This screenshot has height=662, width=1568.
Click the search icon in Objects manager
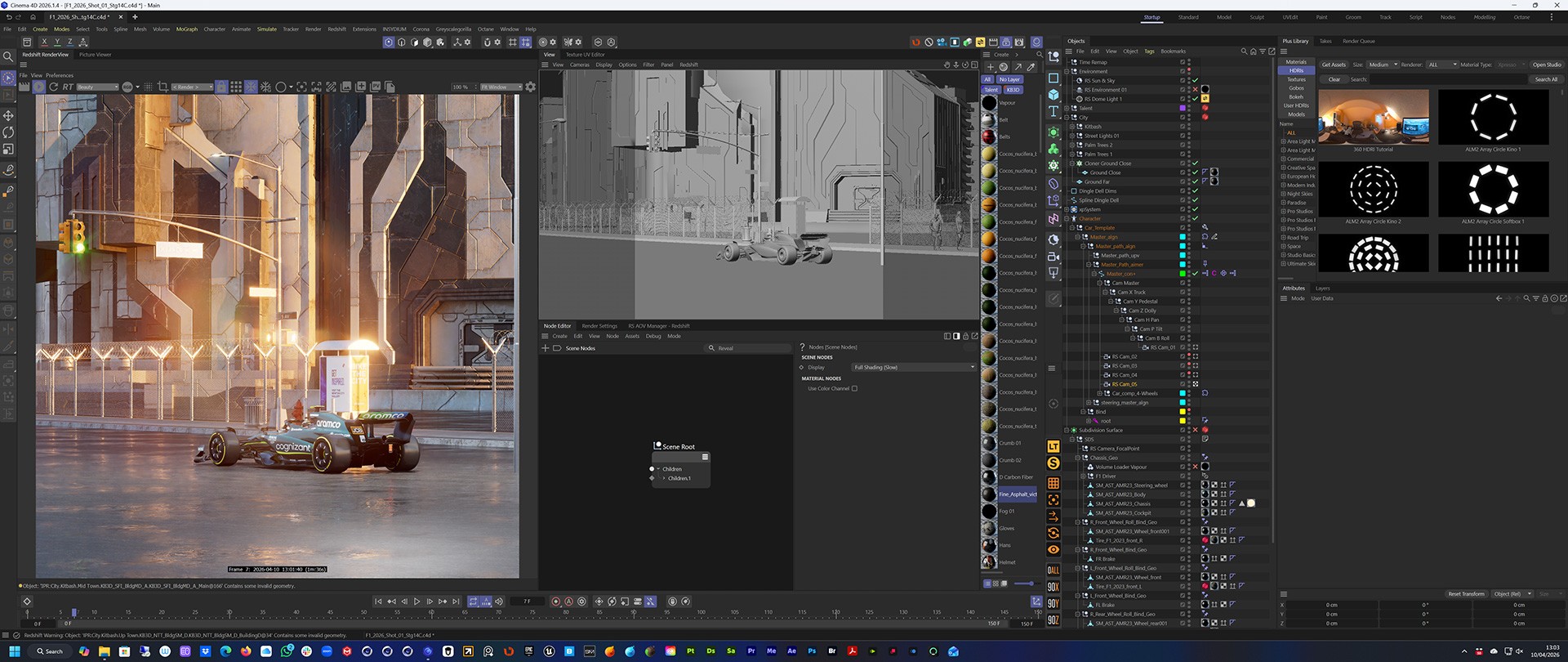1244,51
